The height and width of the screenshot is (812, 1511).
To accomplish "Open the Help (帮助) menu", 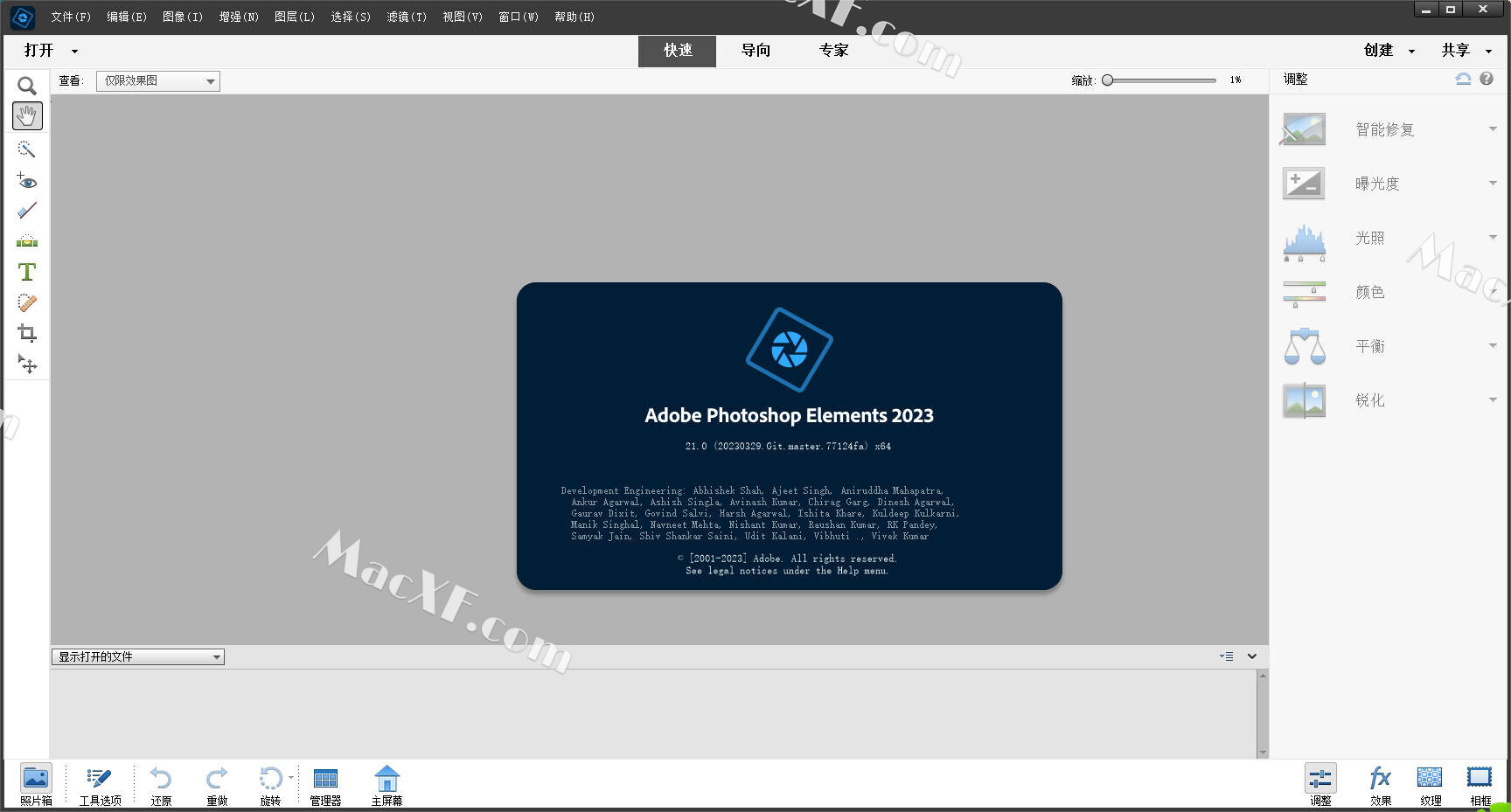I will (x=574, y=17).
